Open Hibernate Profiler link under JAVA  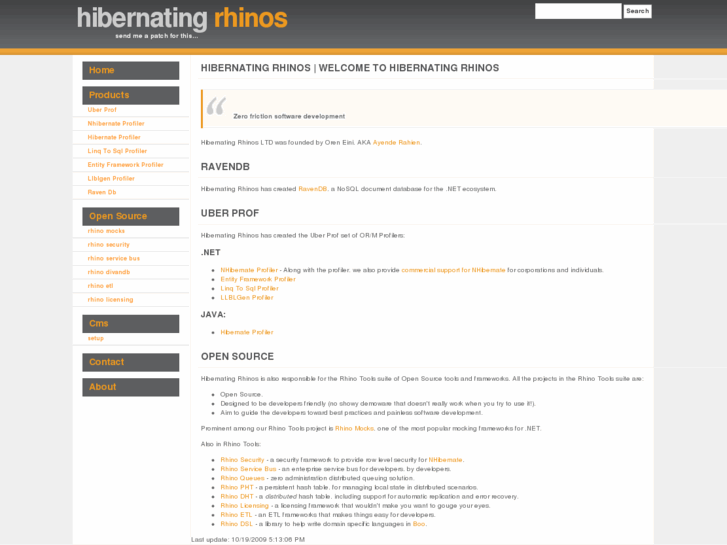[x=247, y=332]
